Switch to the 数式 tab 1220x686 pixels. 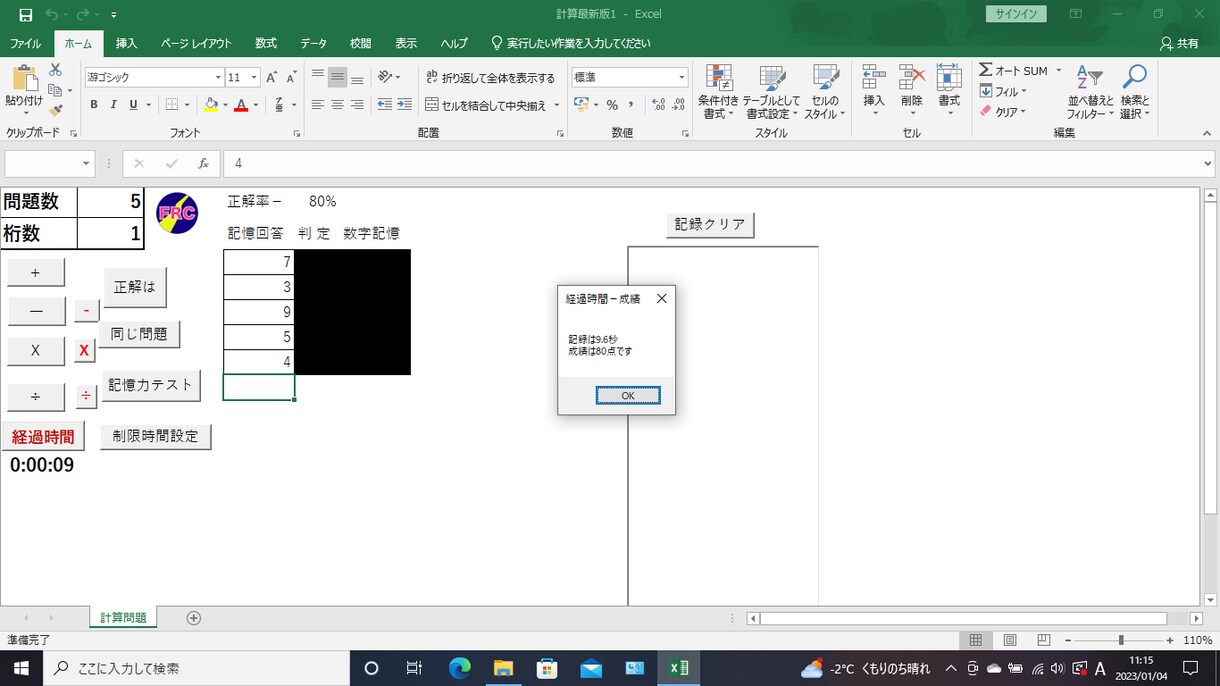pos(265,43)
